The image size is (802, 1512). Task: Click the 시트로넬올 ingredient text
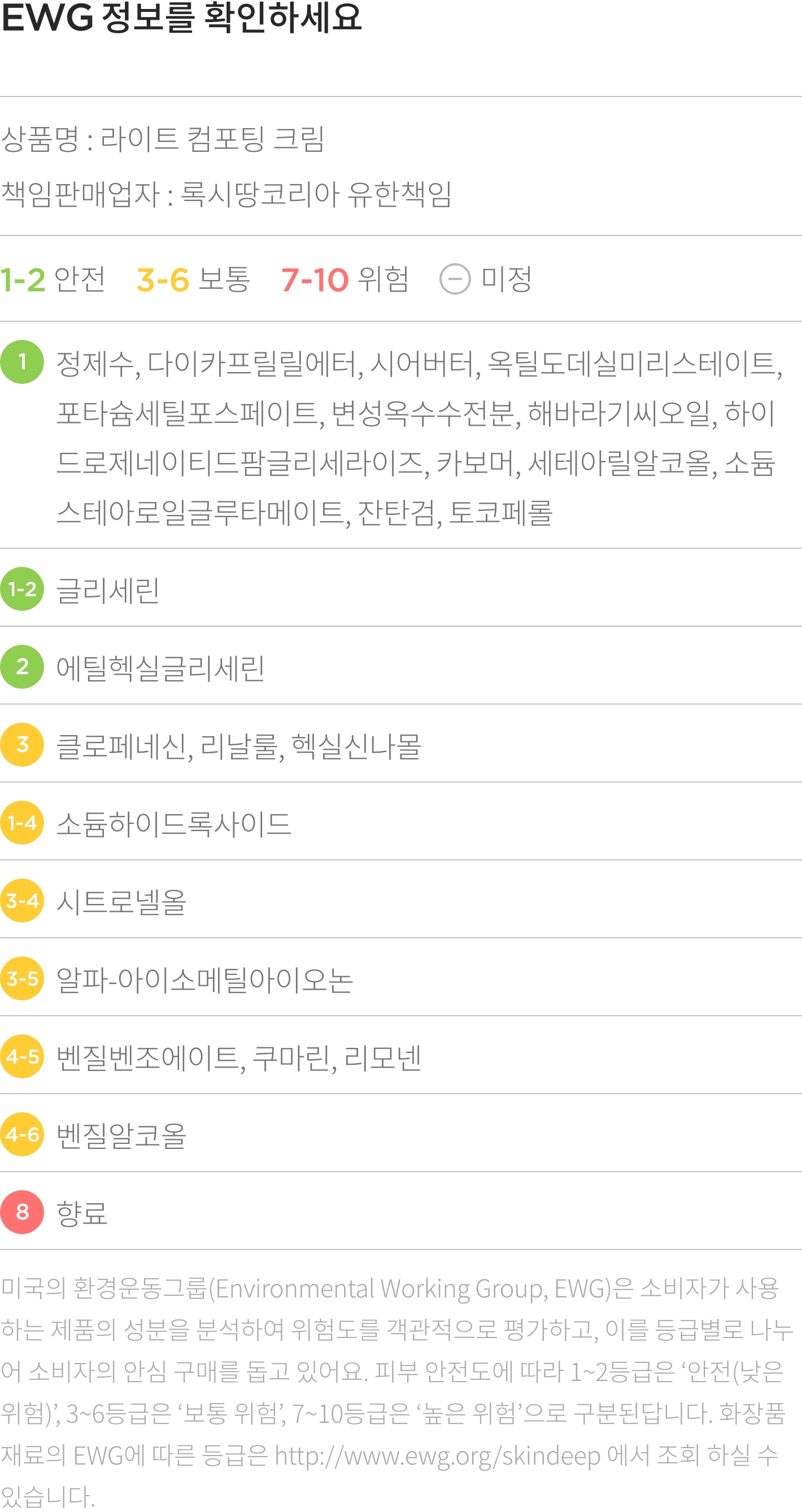[121, 902]
